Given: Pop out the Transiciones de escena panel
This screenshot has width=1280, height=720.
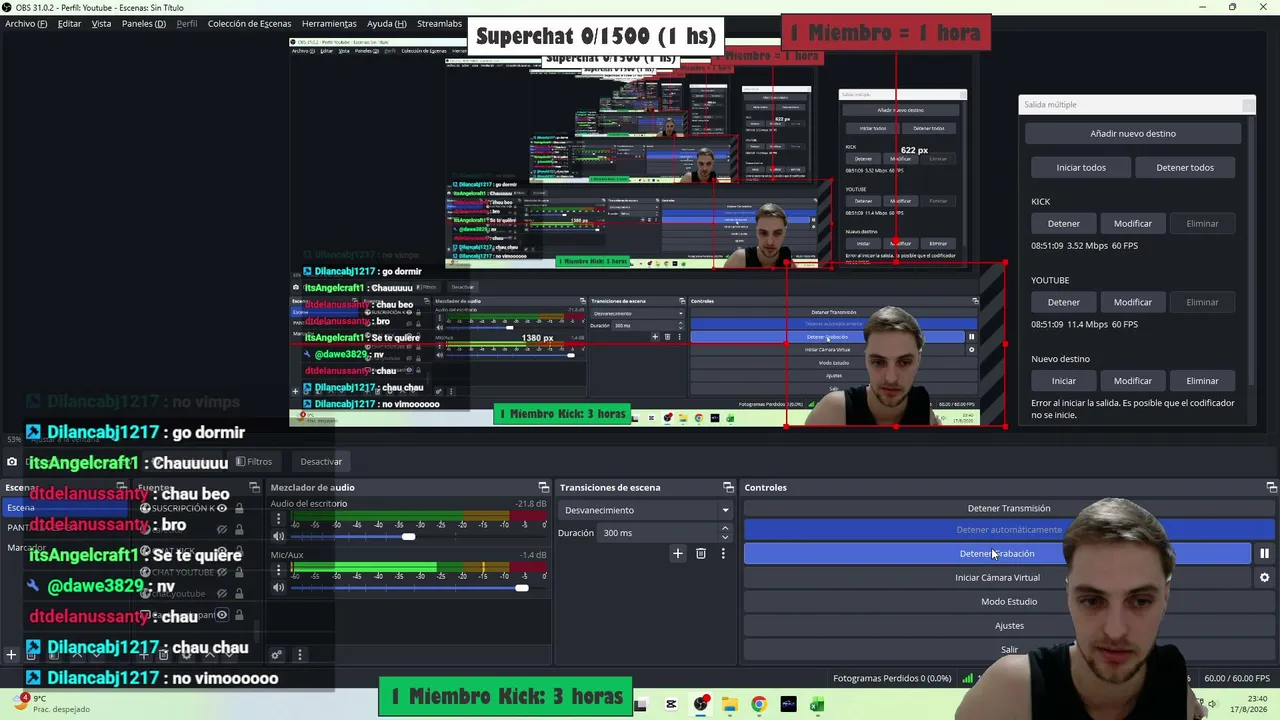Looking at the screenshot, I should (728, 487).
